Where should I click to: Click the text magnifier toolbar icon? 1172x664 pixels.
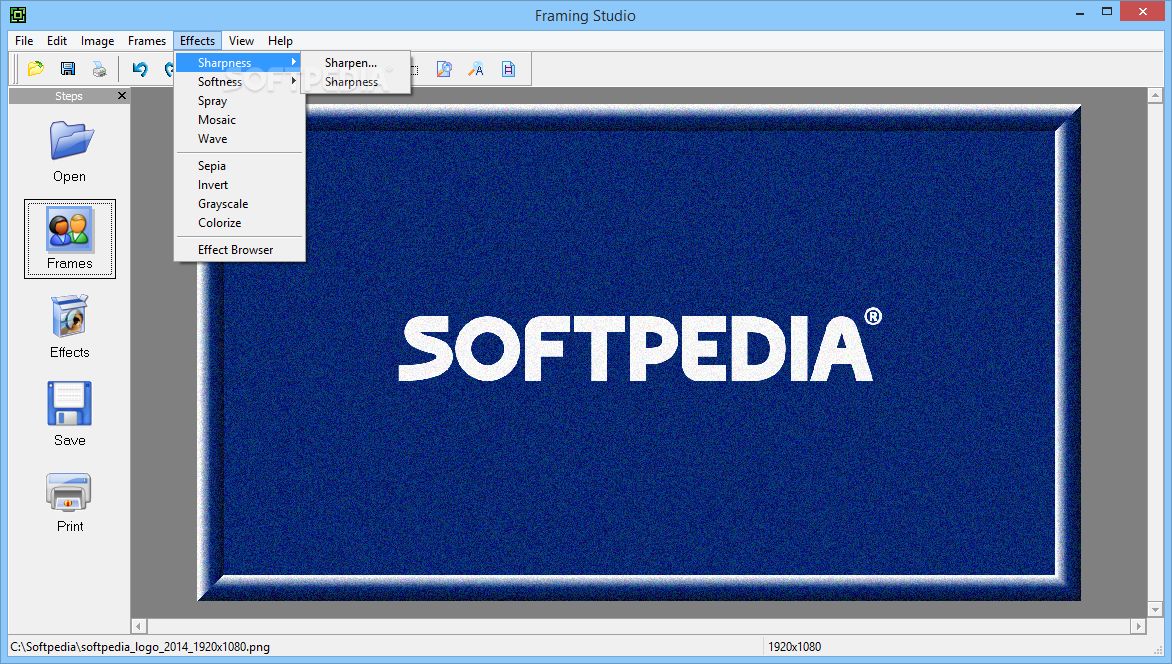[476, 69]
